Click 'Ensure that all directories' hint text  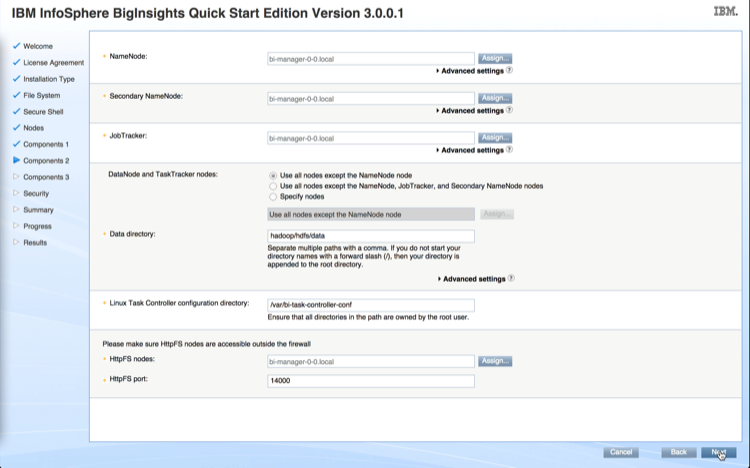point(368,317)
